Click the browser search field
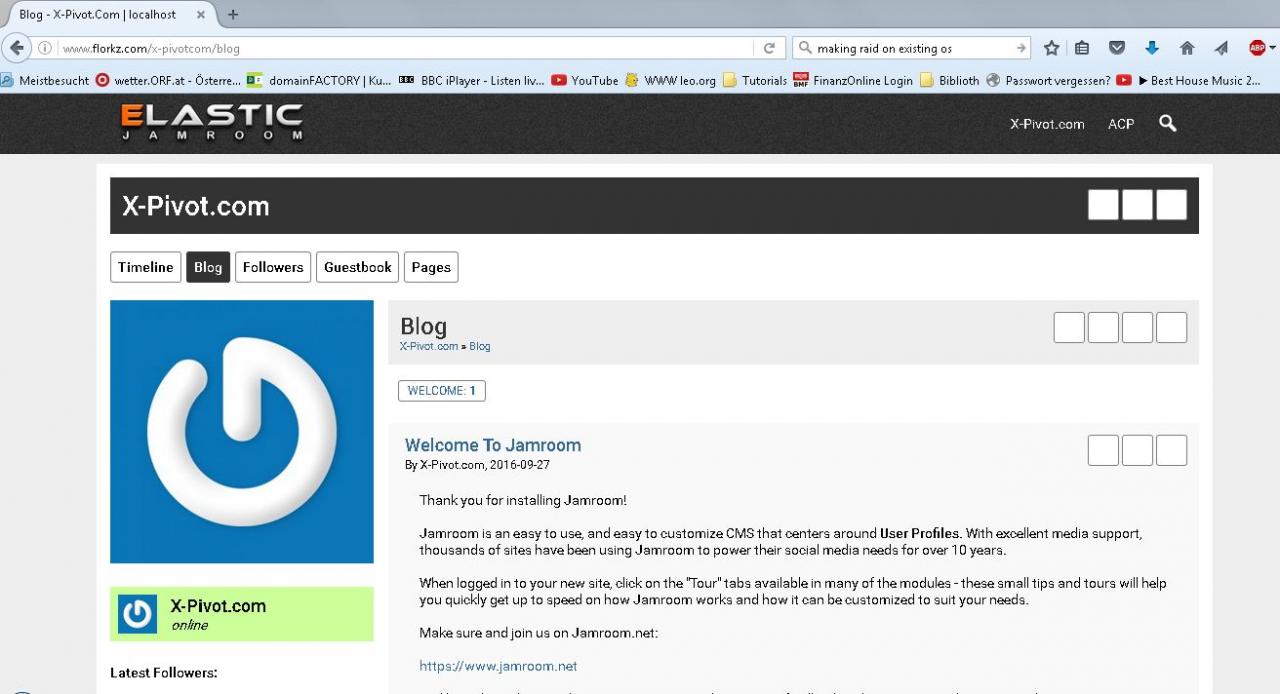 912,48
